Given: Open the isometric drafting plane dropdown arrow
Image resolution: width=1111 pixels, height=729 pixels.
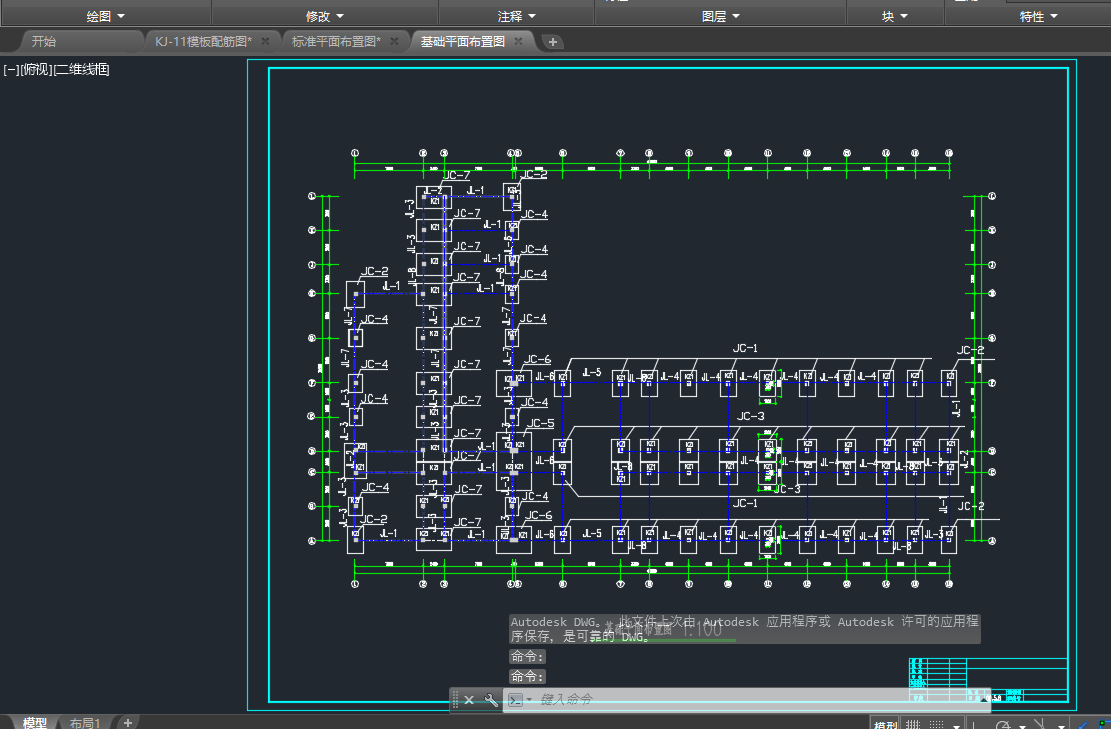Looking at the screenshot, I should (1061, 726).
